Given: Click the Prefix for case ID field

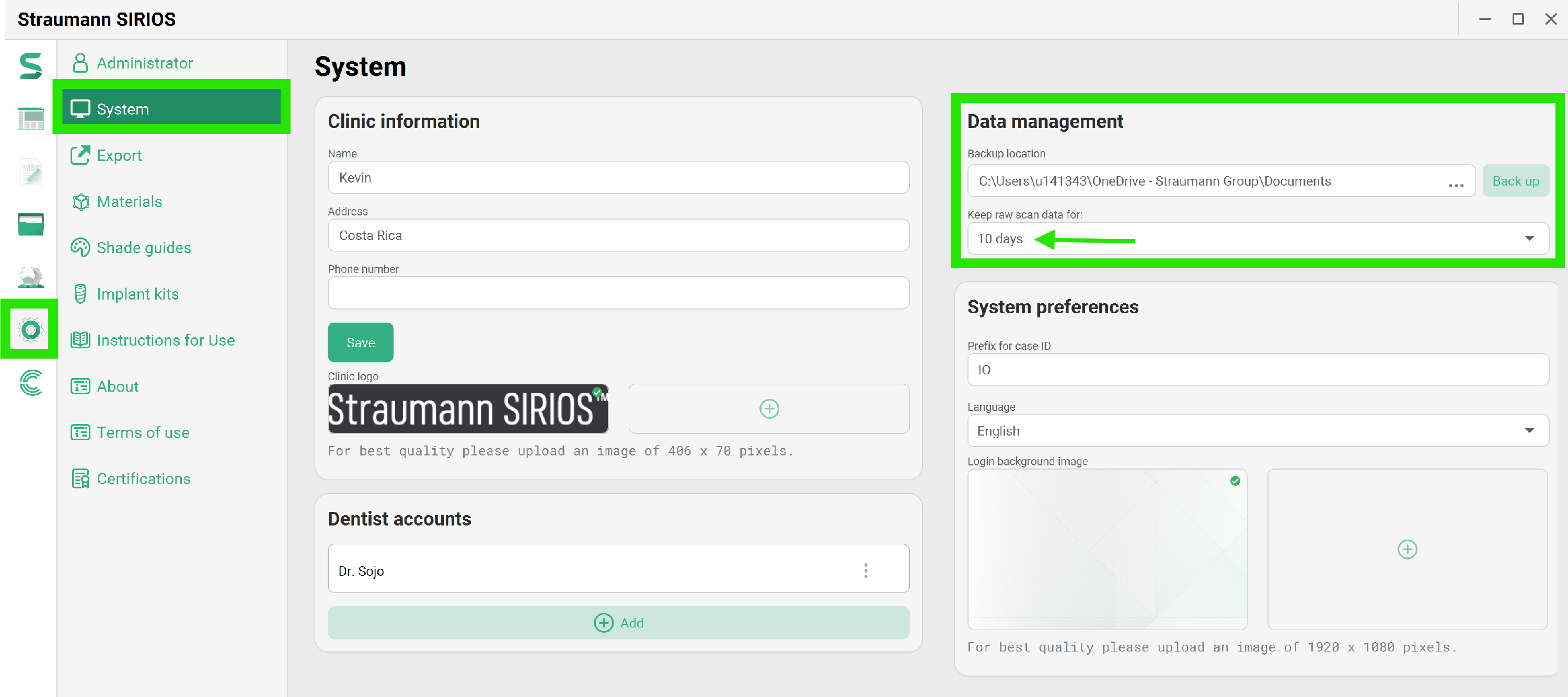Looking at the screenshot, I should (x=1258, y=370).
